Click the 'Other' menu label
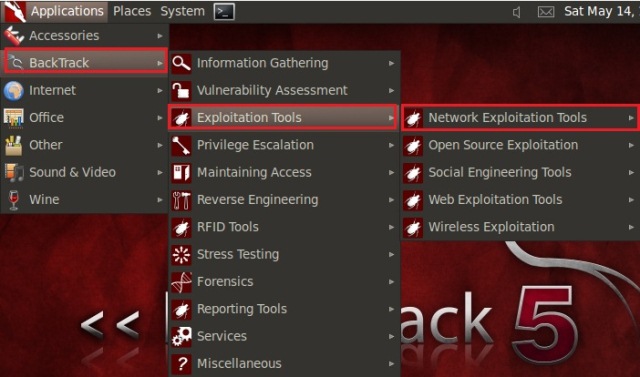 click(46, 145)
